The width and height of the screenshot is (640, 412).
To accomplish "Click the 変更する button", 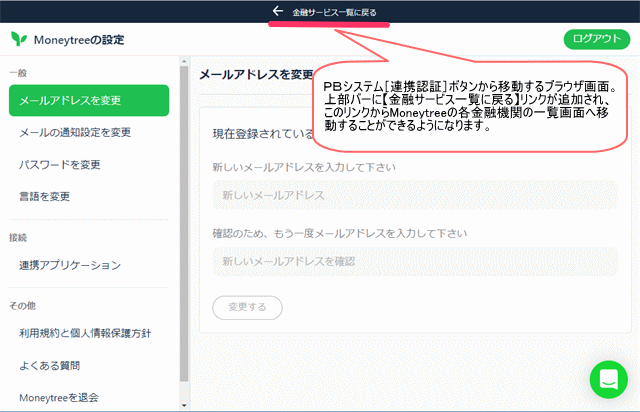I will (x=247, y=307).
